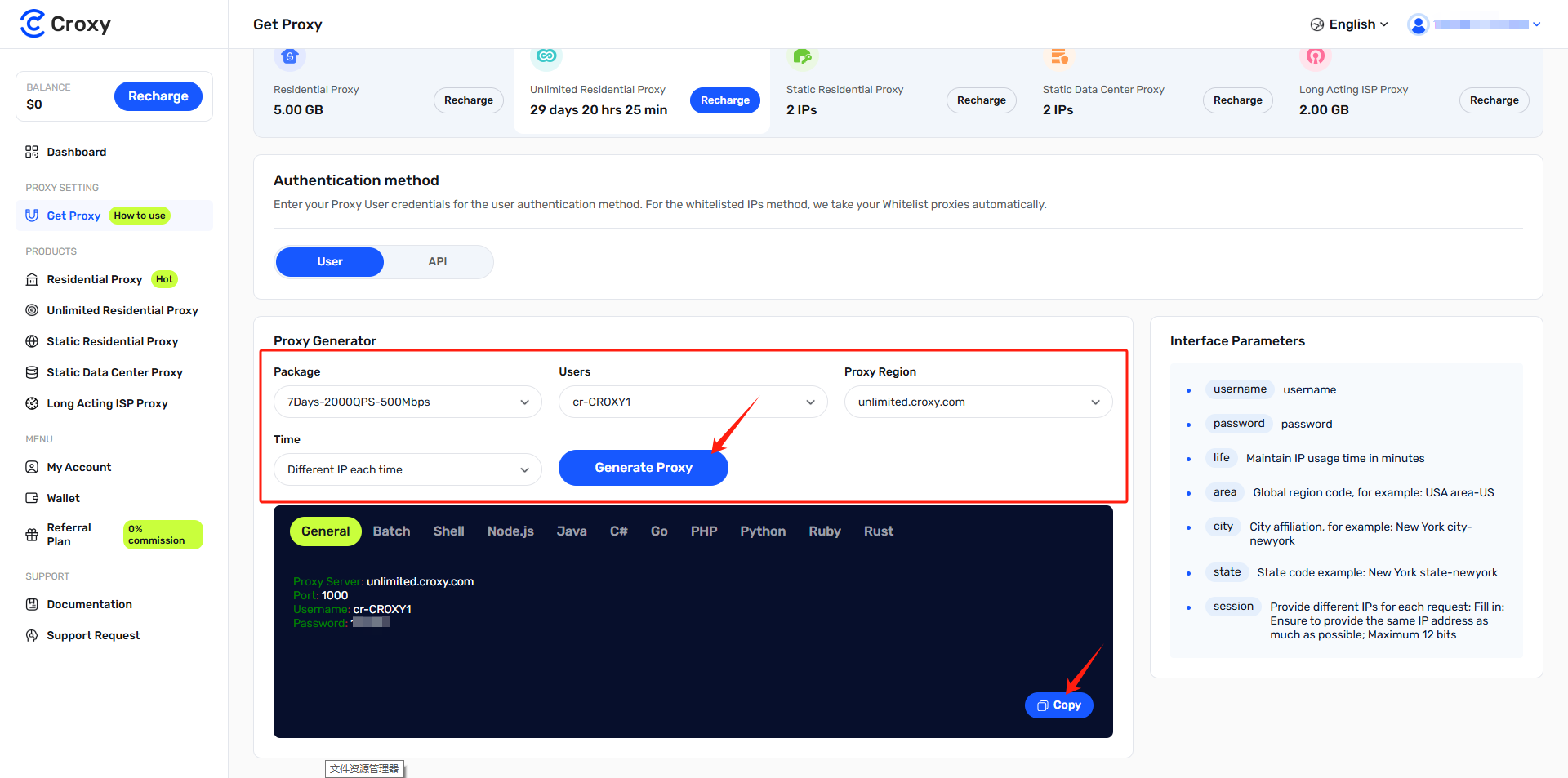Select the User authentication method
1568x778 pixels.
tap(330, 262)
